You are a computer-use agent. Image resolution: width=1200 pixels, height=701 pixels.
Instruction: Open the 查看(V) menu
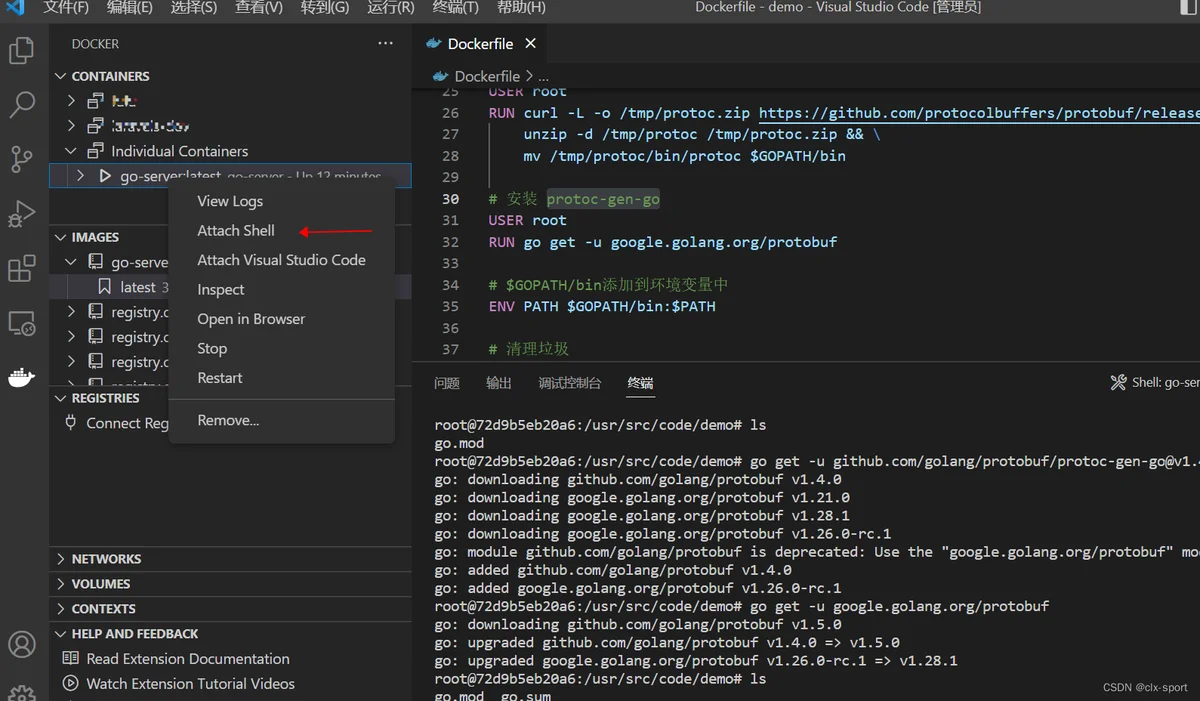259,8
